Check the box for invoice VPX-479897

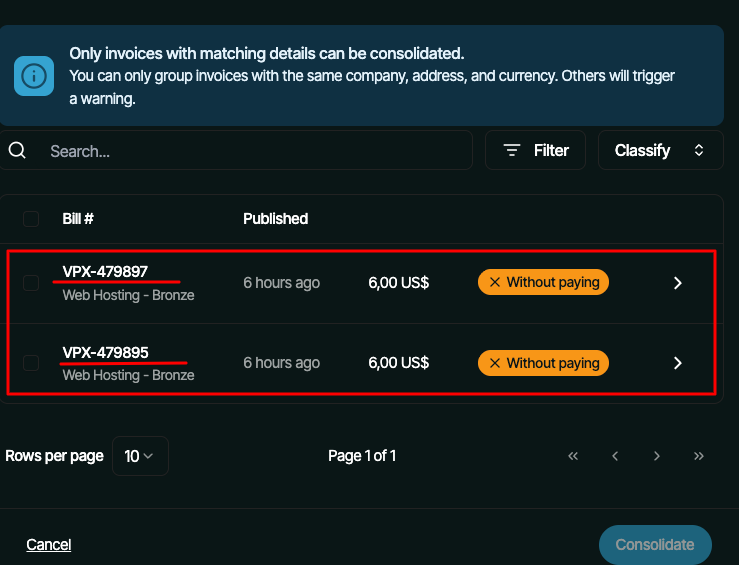point(31,283)
